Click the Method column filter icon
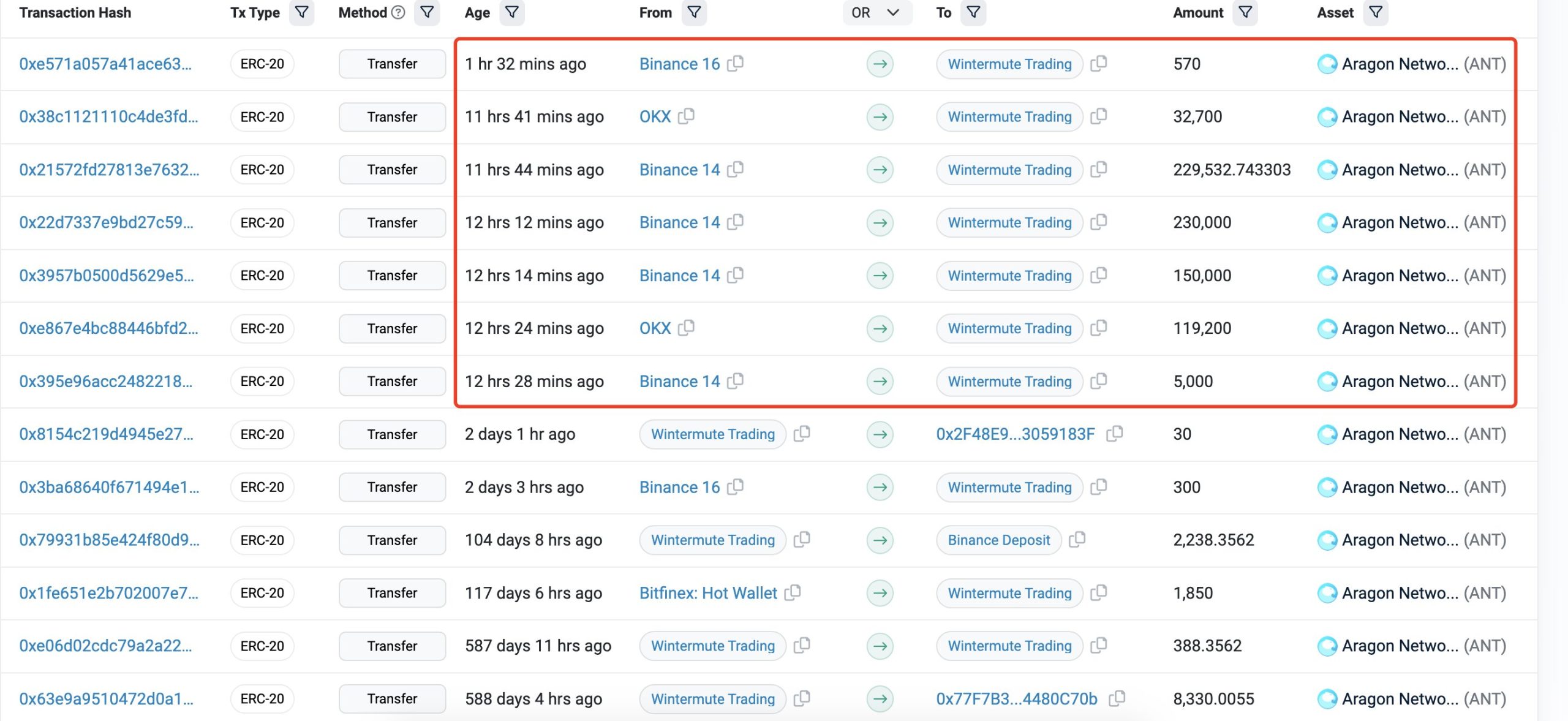 coord(427,13)
